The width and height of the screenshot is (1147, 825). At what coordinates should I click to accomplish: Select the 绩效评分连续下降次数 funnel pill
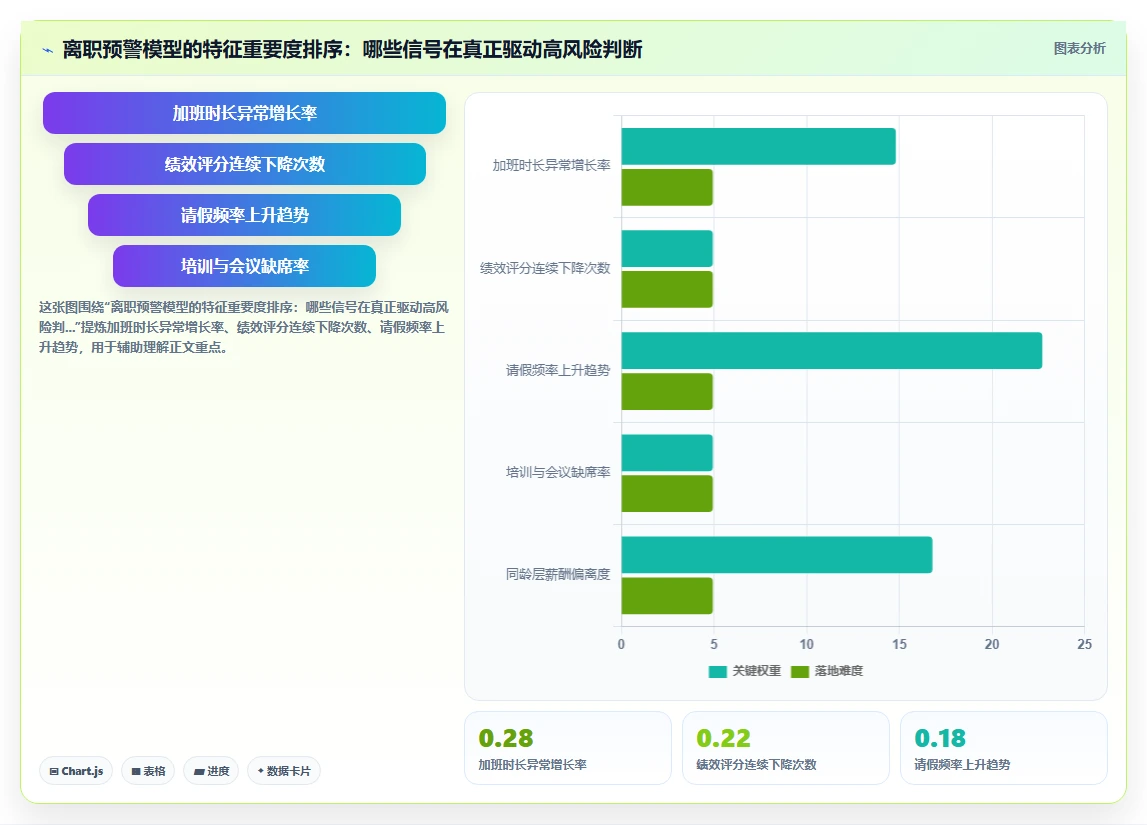coord(244,164)
